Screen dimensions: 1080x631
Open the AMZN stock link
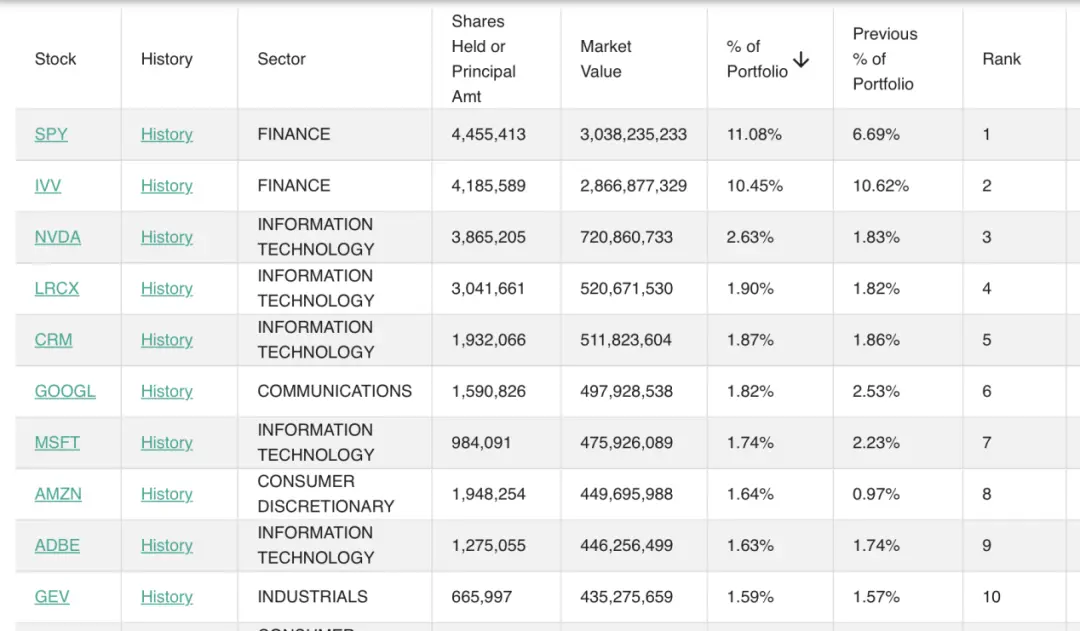[x=58, y=494]
